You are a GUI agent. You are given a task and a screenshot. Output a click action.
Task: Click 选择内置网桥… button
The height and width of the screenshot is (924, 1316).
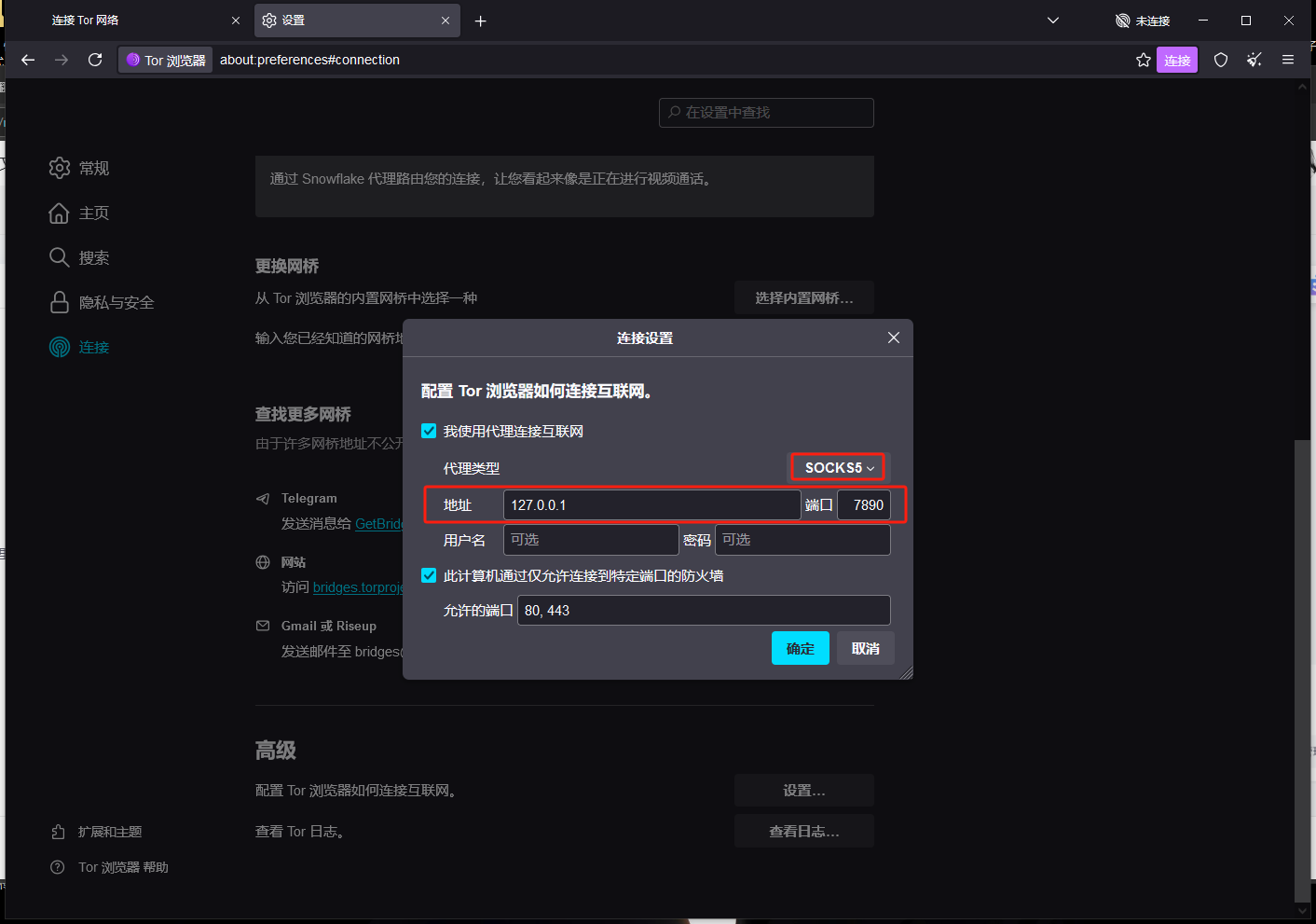pos(804,297)
